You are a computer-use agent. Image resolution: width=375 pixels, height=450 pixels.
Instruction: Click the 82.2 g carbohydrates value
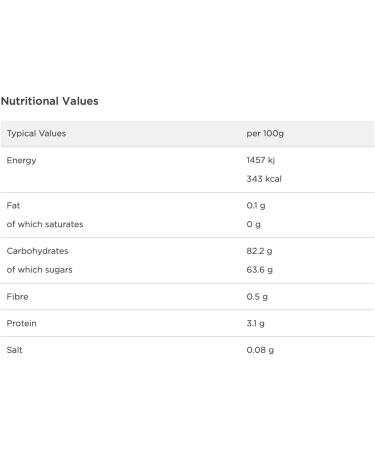259,251
